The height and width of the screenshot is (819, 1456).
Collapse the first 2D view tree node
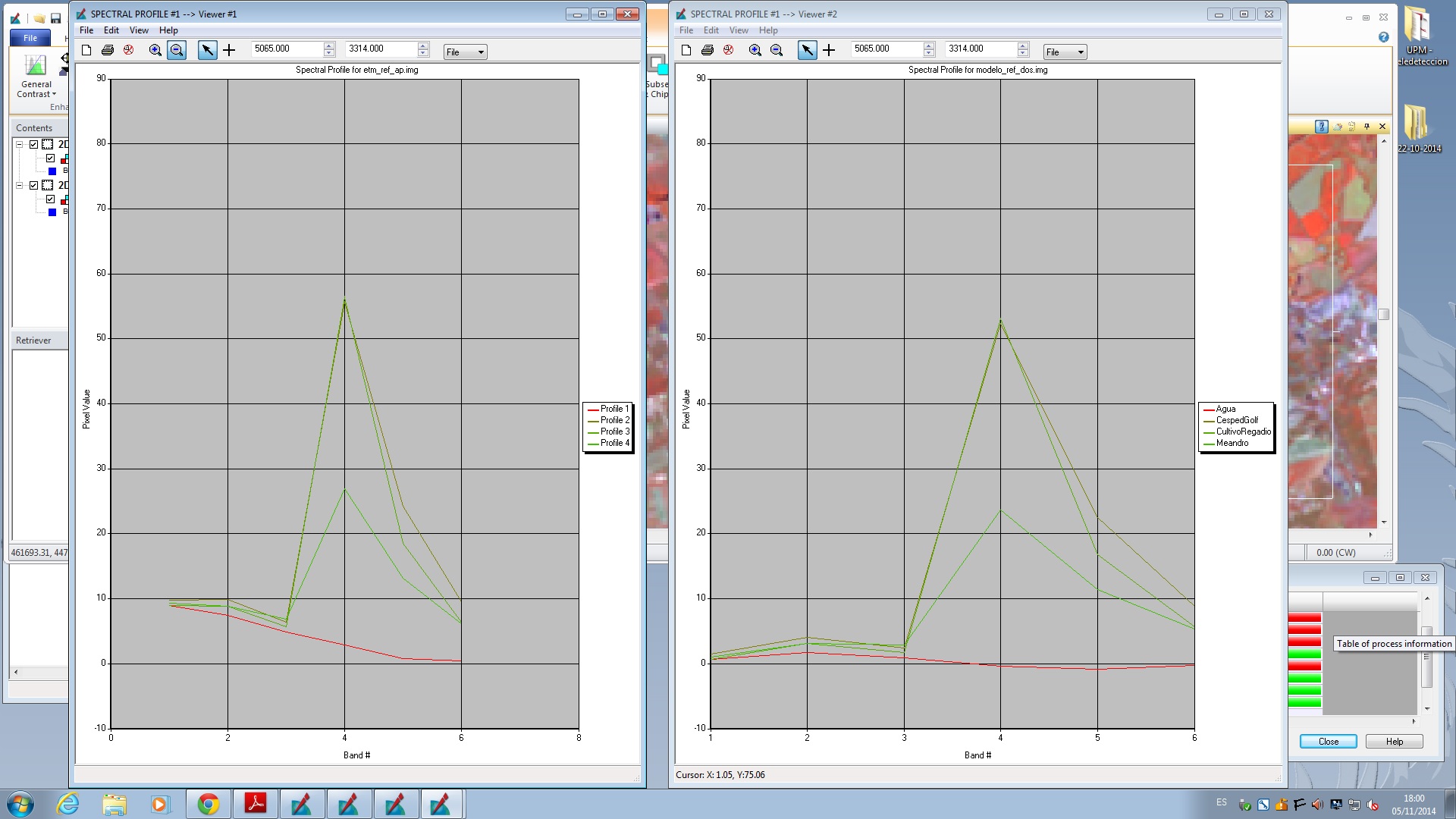(x=20, y=144)
